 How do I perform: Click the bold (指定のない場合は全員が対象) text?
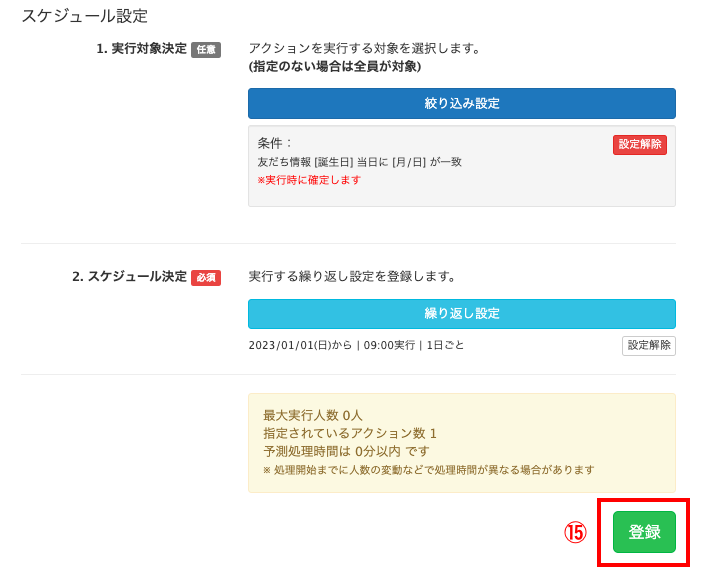coord(334,67)
